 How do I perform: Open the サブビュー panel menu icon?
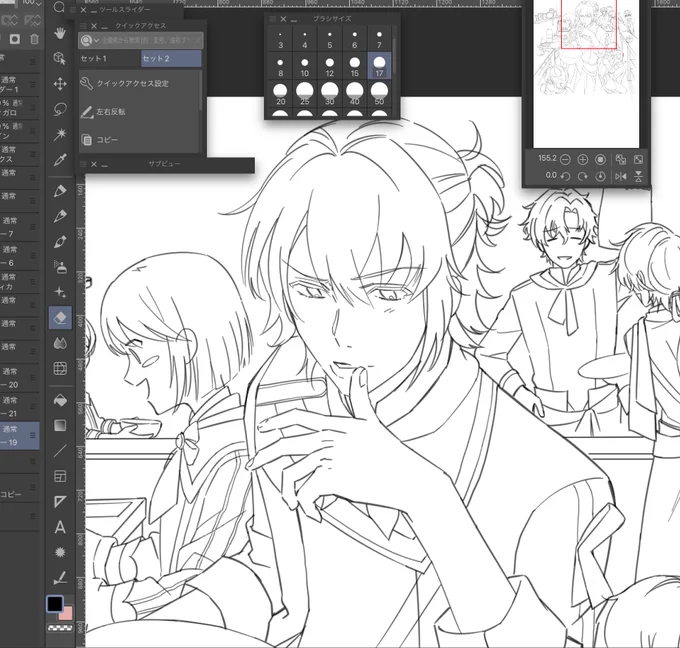(84, 164)
